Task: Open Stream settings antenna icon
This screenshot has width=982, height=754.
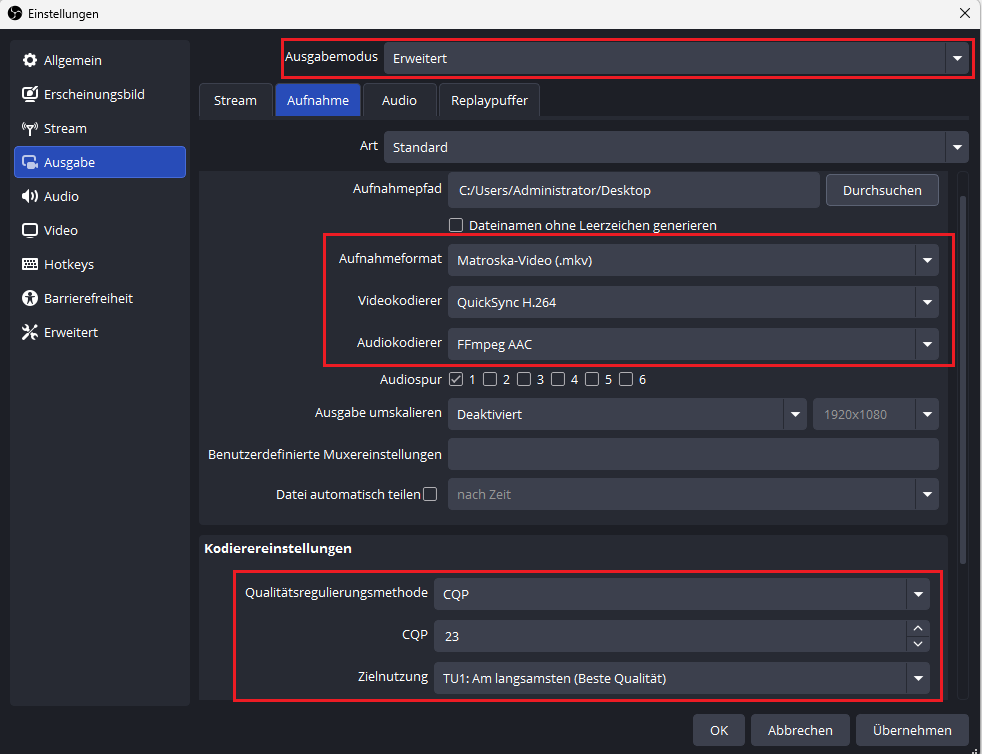Action: coord(29,128)
